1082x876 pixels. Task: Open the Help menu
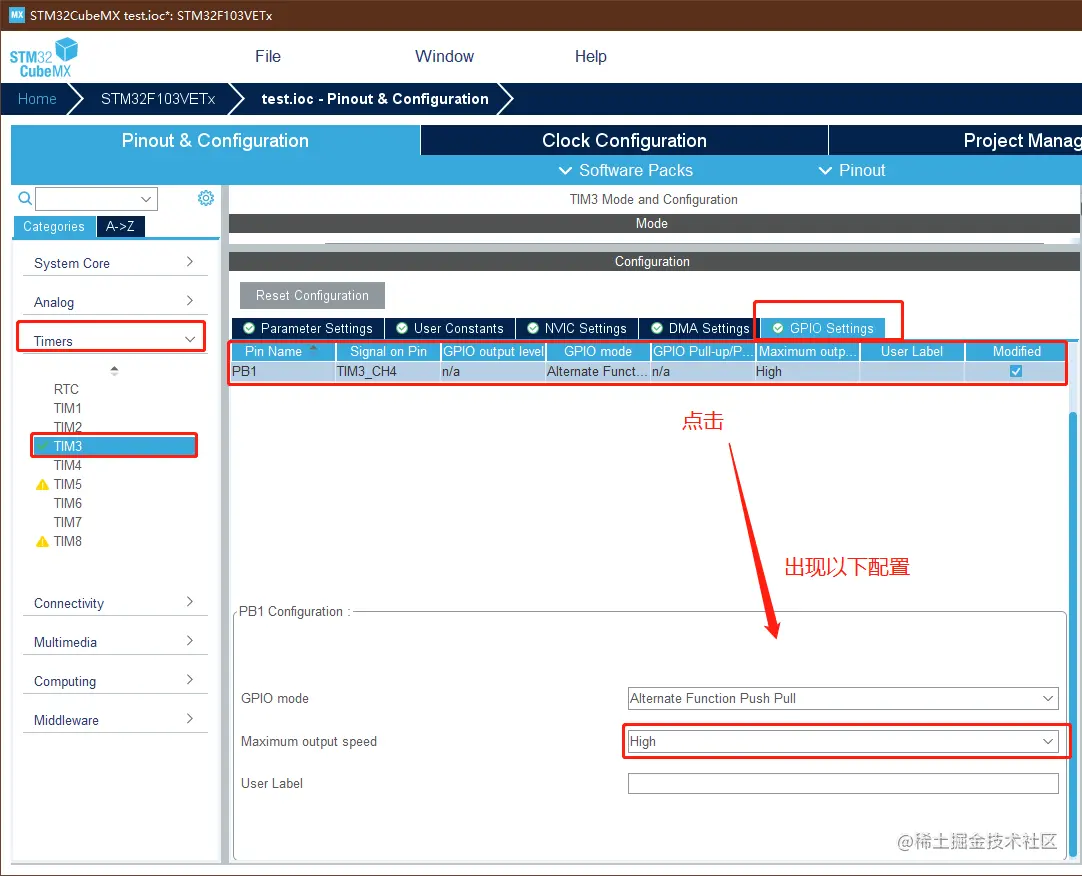591,57
